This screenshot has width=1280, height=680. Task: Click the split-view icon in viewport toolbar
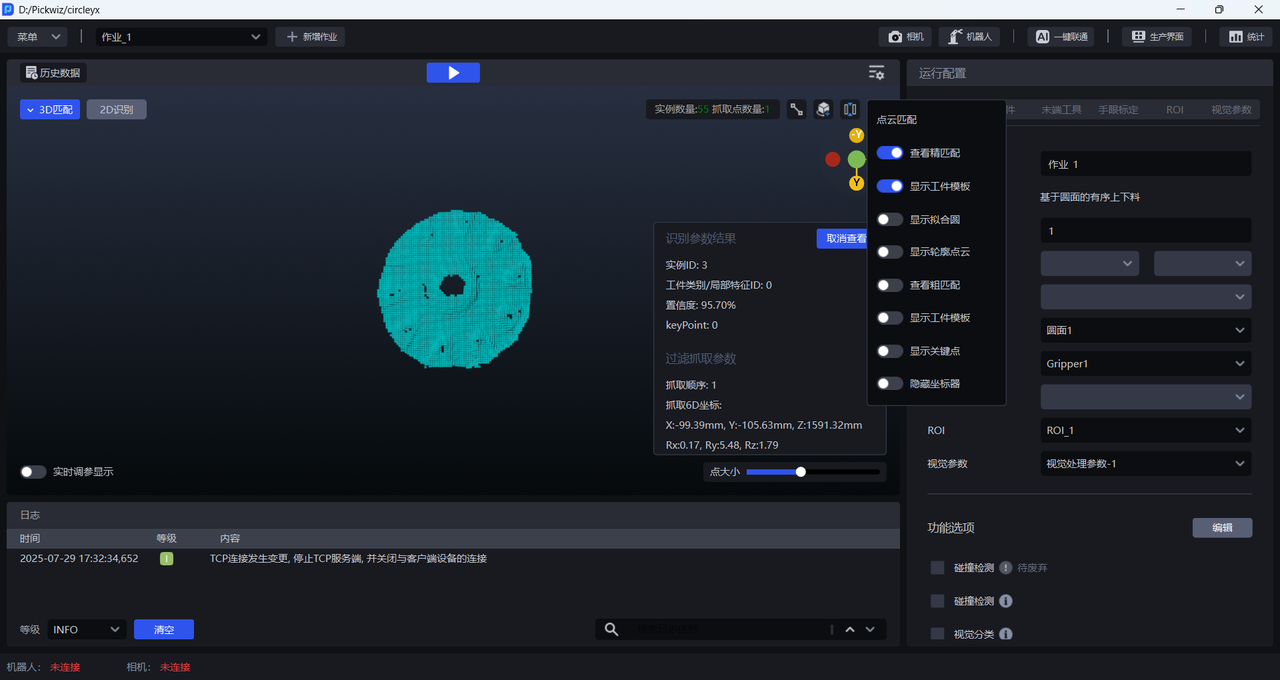click(x=850, y=110)
